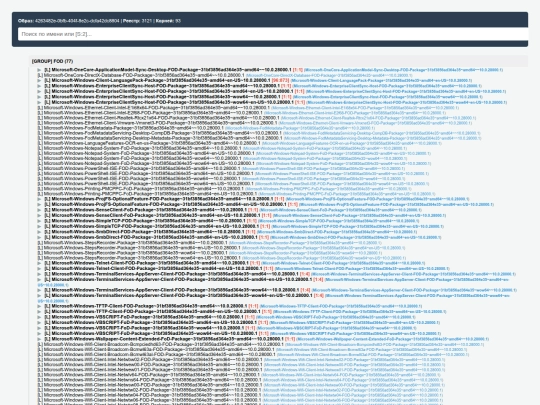Expand VBSCRIPT FoD wow64 en-US arrow

[x=39, y=333]
